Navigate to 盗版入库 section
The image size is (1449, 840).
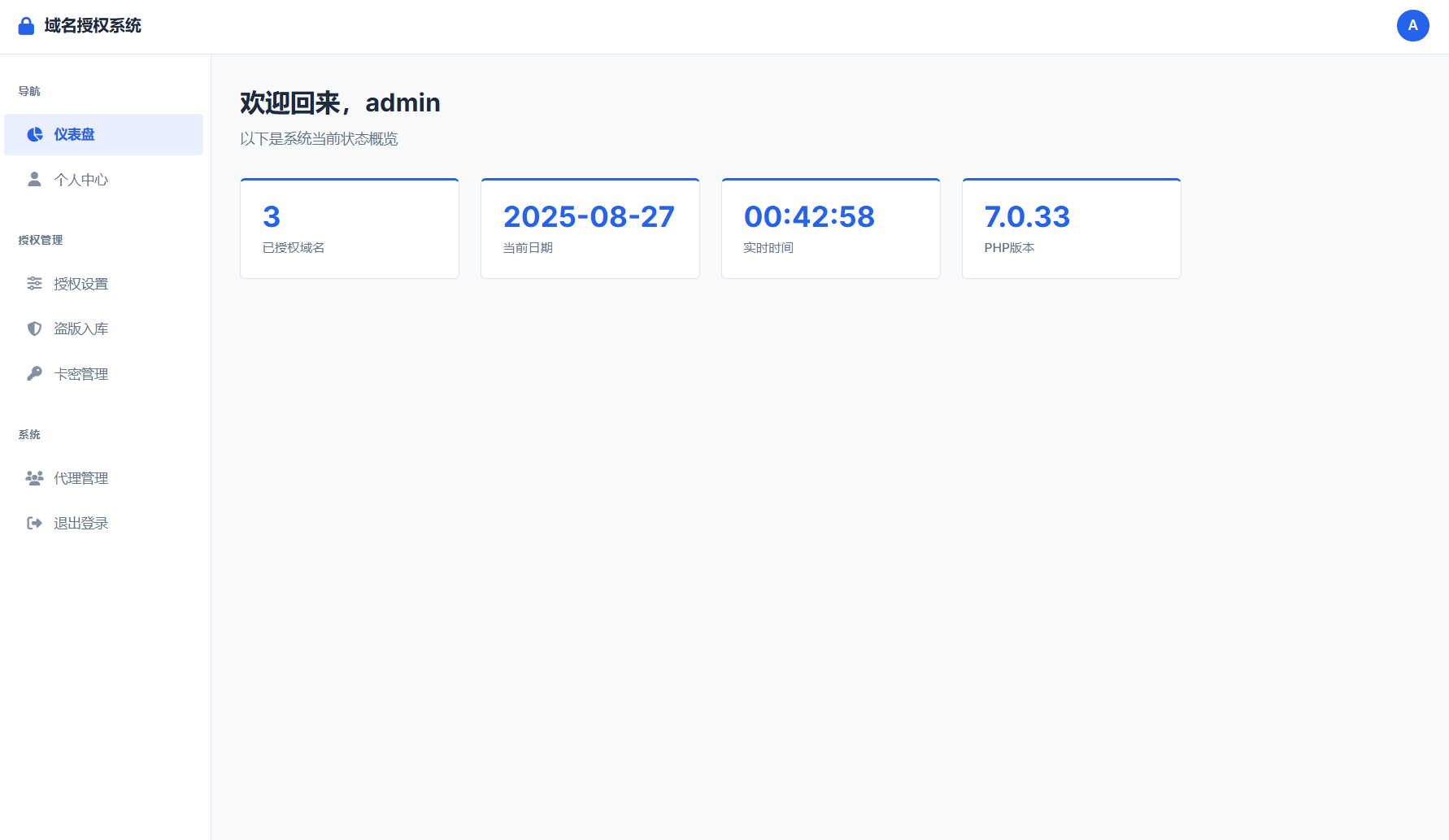[x=80, y=329]
